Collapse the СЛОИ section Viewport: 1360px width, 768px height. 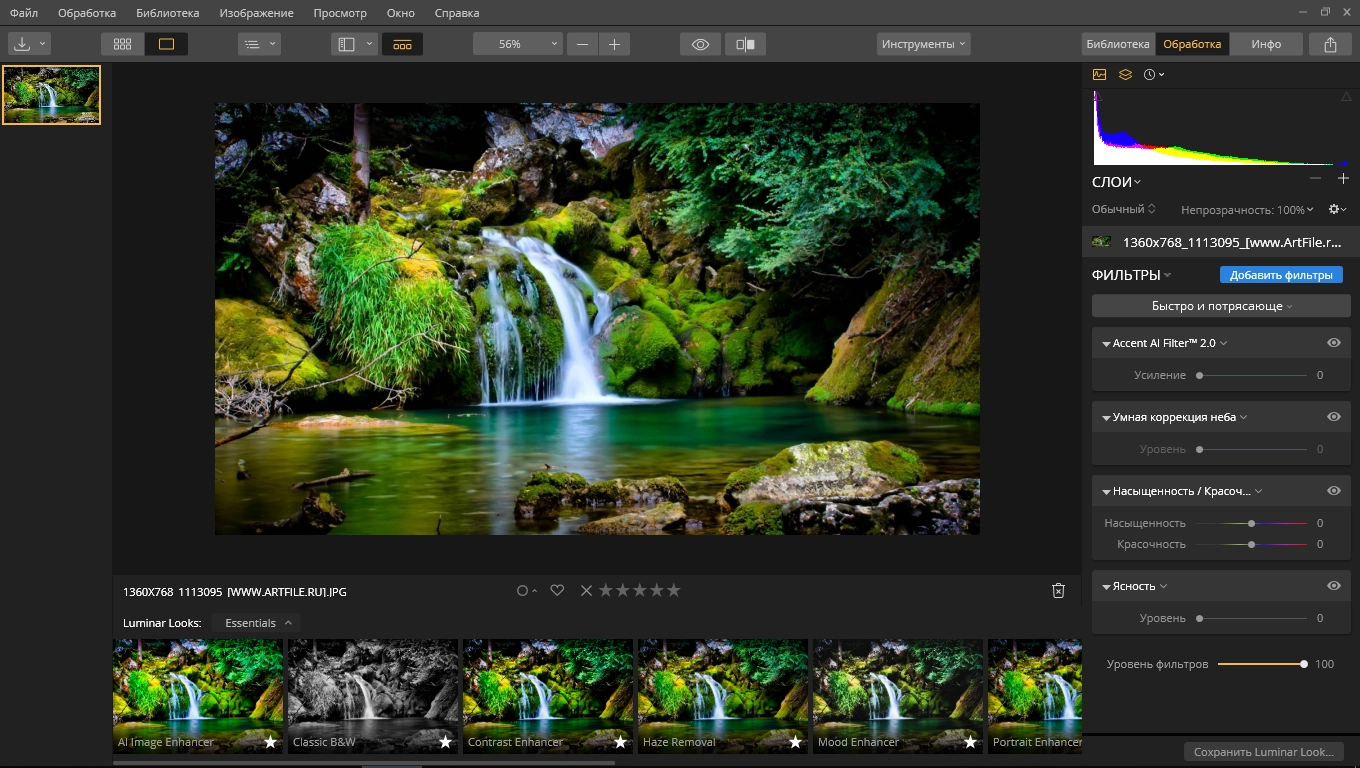tap(1117, 182)
